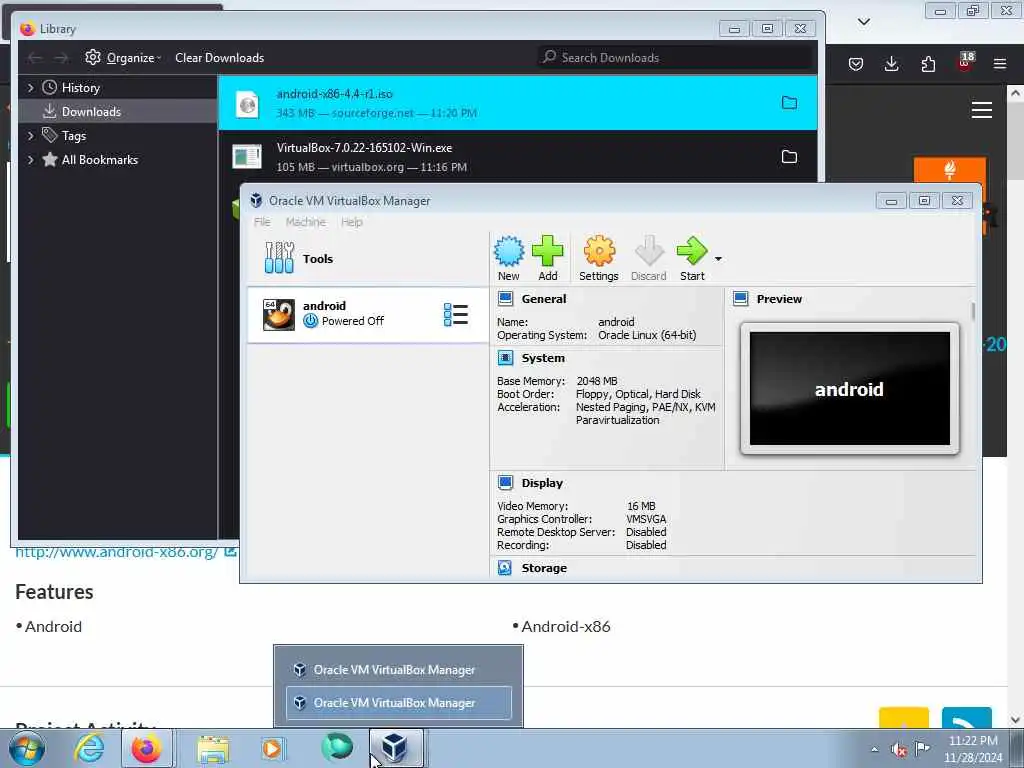Click the android-x86.org link

coord(116,552)
